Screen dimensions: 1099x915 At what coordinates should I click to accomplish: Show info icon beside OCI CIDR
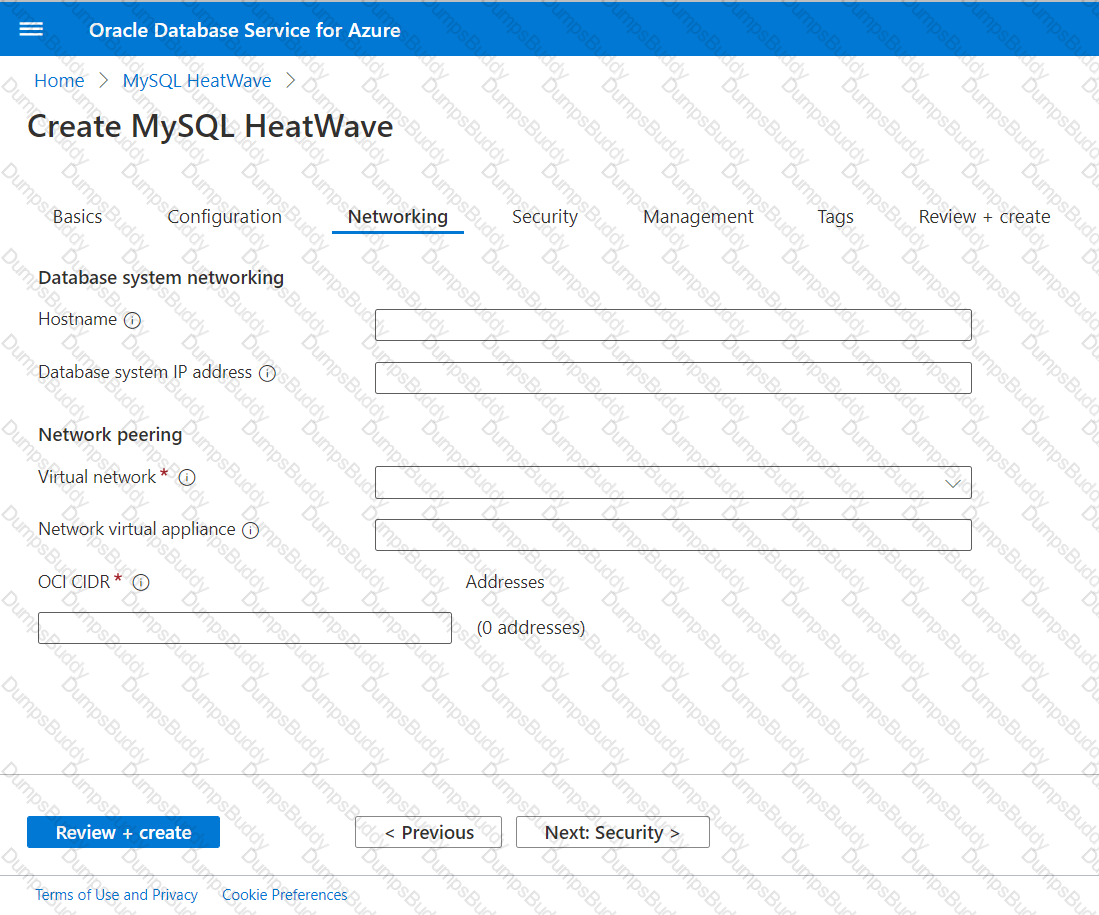tap(141, 583)
